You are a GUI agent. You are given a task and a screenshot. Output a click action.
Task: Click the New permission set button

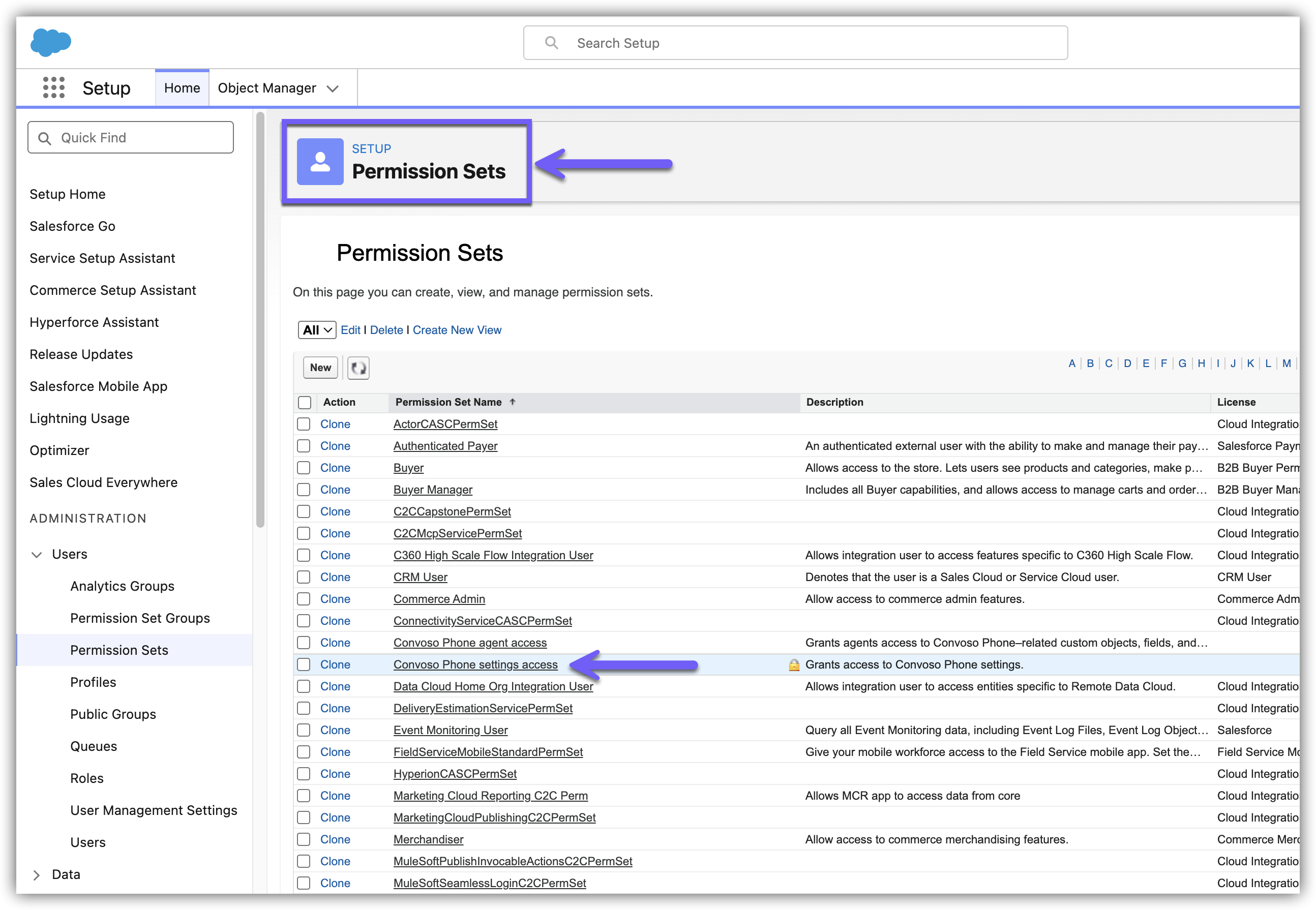pyautogui.click(x=320, y=368)
